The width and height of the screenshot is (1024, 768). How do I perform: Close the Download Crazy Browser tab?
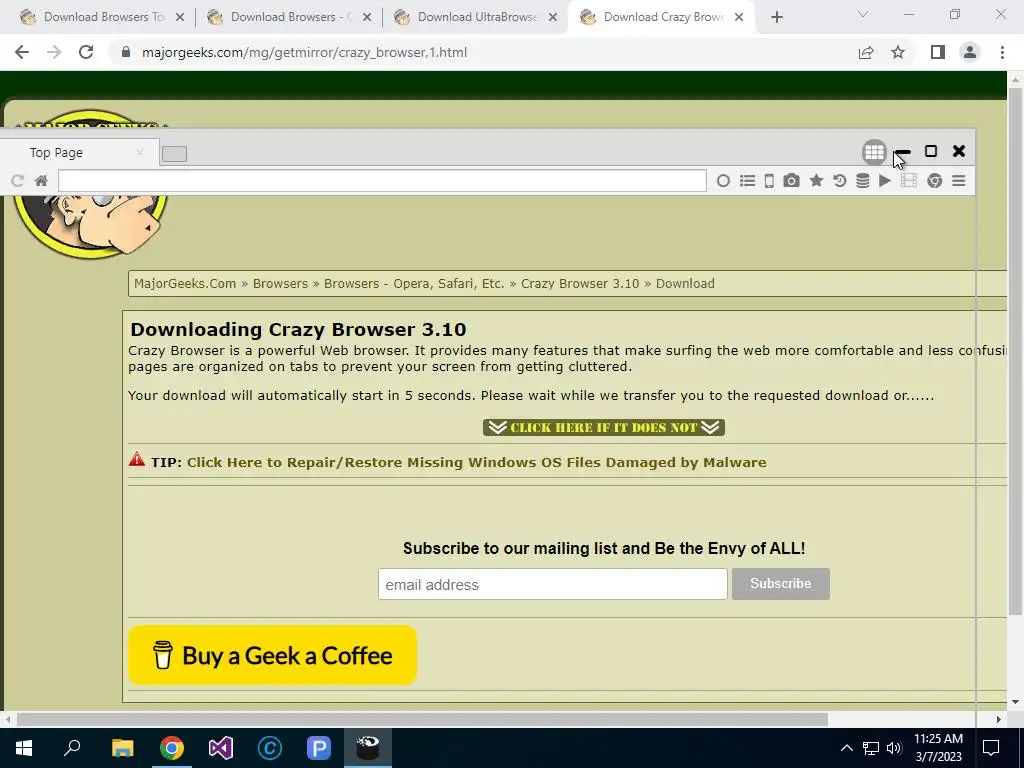coord(739,17)
